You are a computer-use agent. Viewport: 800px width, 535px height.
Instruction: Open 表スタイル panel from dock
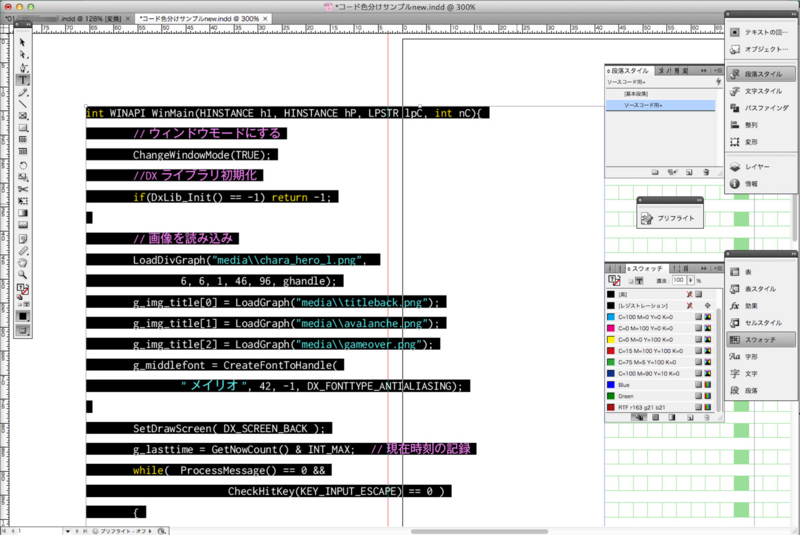(x=761, y=289)
